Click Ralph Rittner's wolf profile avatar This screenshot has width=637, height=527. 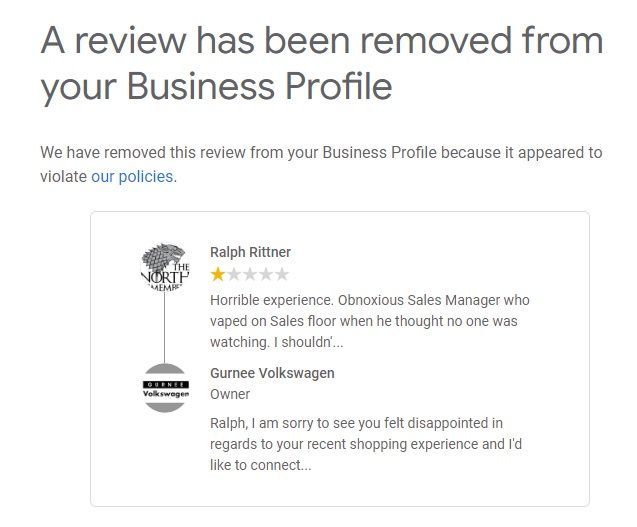tap(165, 266)
